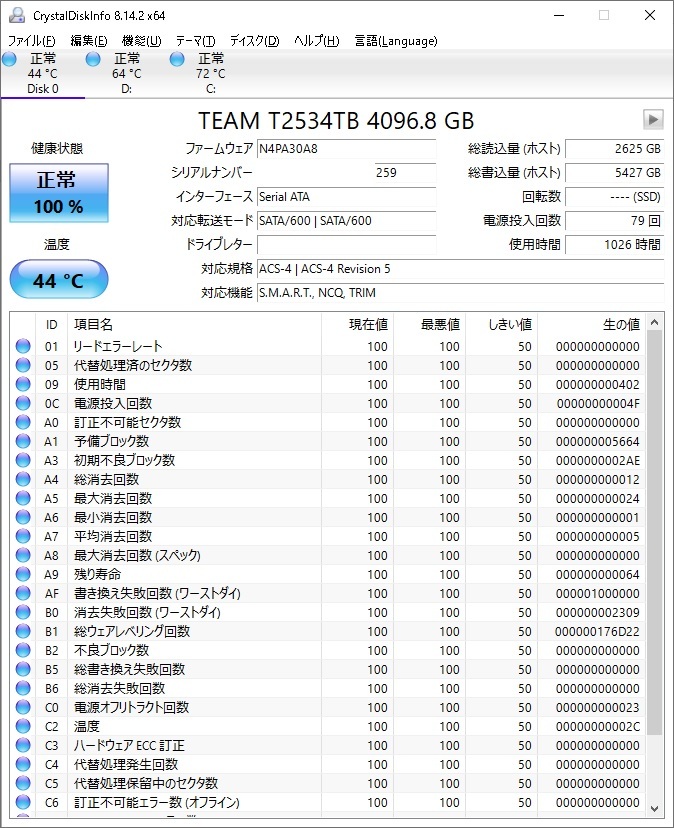The image size is (674, 828).
Task: Click the SATA/600 | SATA/600 transfer mode field
Action: pos(347,221)
